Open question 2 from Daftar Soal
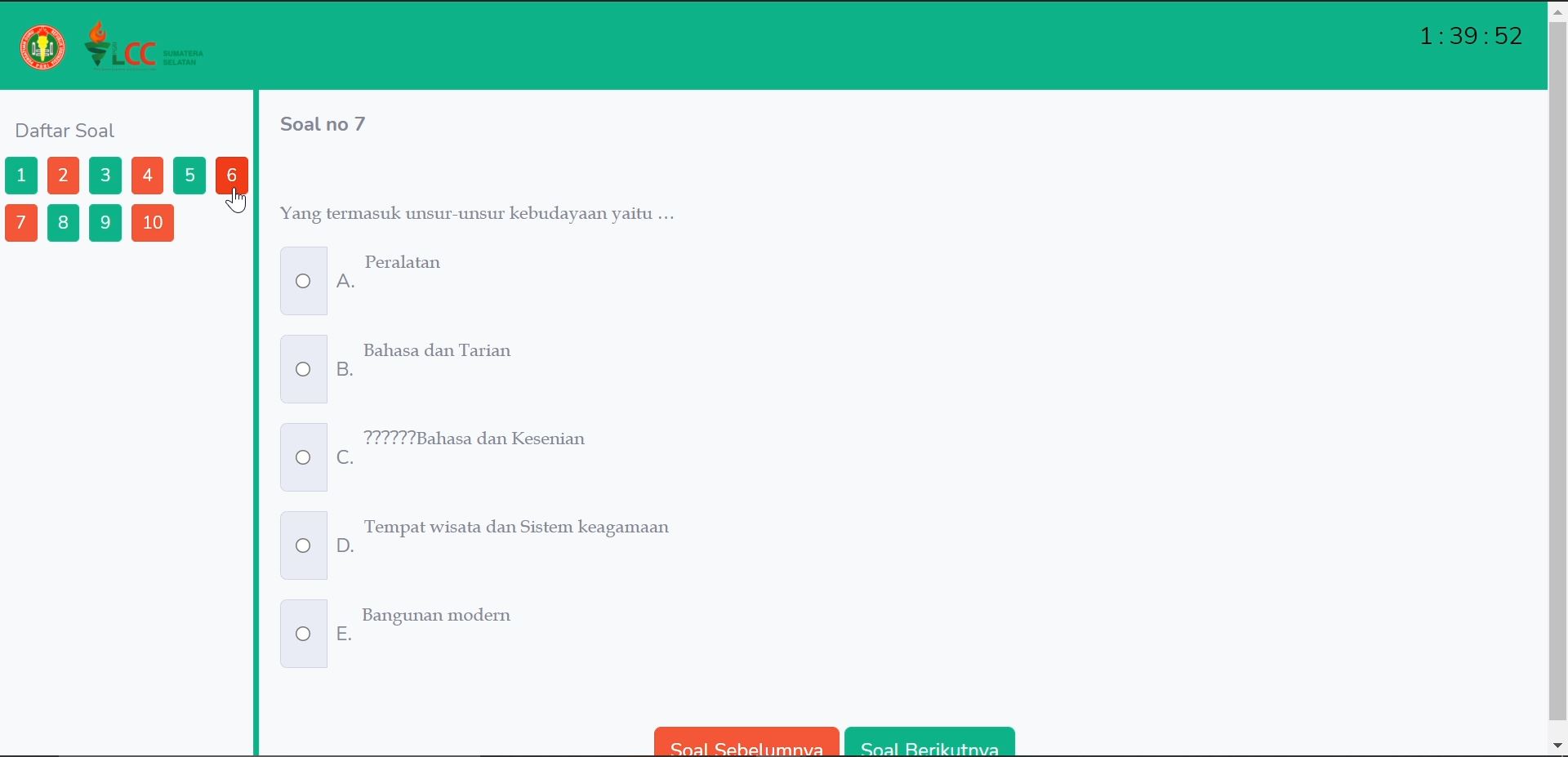This screenshot has height=757, width=1568. click(63, 176)
